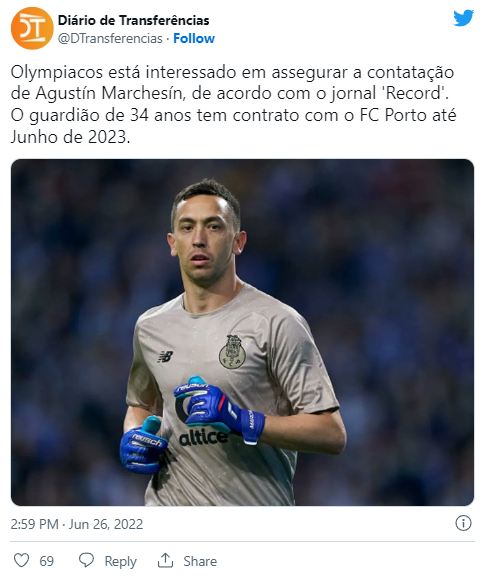This screenshot has height=578, width=485.
Task: Click the Twitter bird logo icon
Action: [x=463, y=18]
